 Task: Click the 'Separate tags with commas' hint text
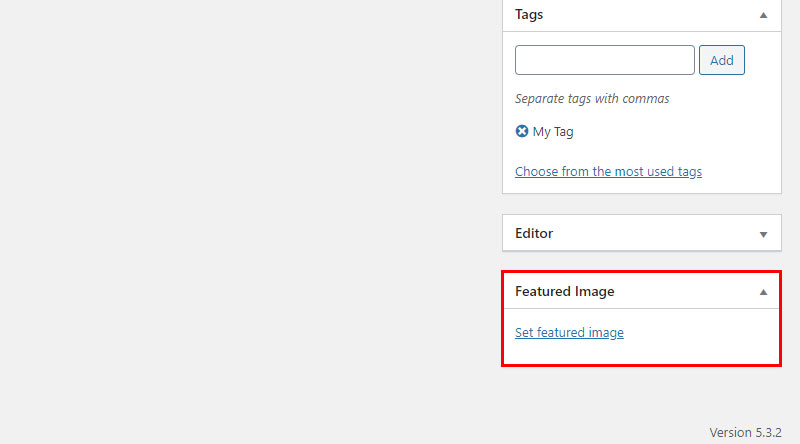pyautogui.click(x=592, y=98)
